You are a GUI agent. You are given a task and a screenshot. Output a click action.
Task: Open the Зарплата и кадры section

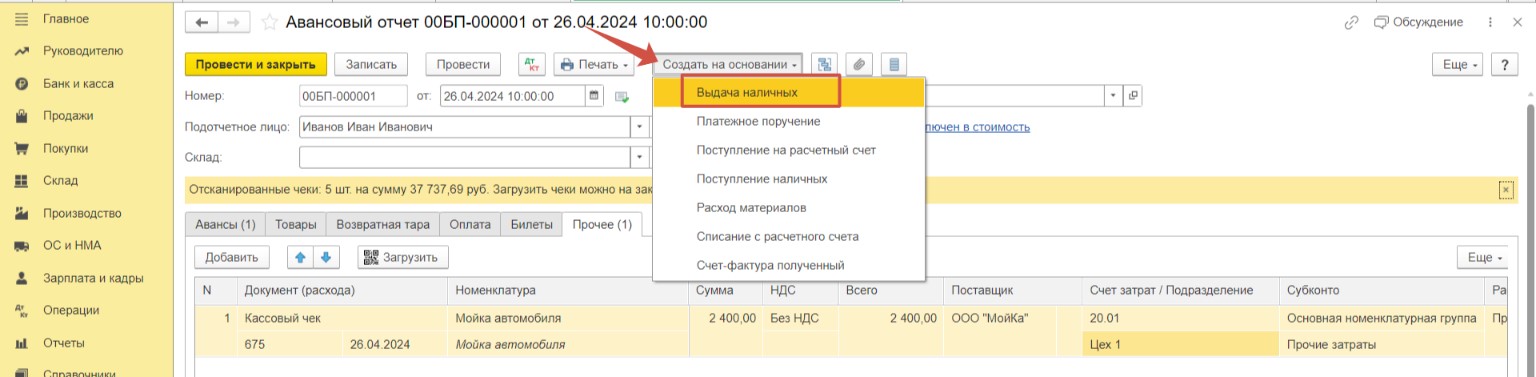click(93, 278)
